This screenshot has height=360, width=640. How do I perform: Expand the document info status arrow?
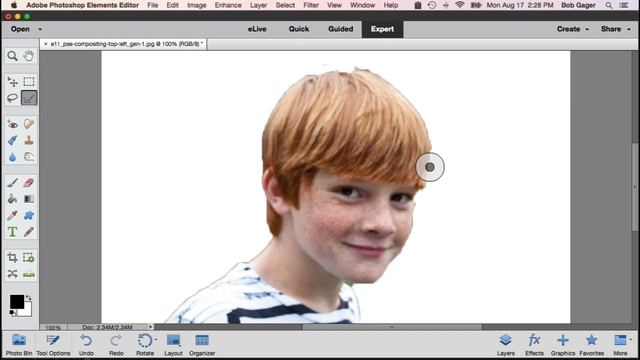(x=151, y=327)
